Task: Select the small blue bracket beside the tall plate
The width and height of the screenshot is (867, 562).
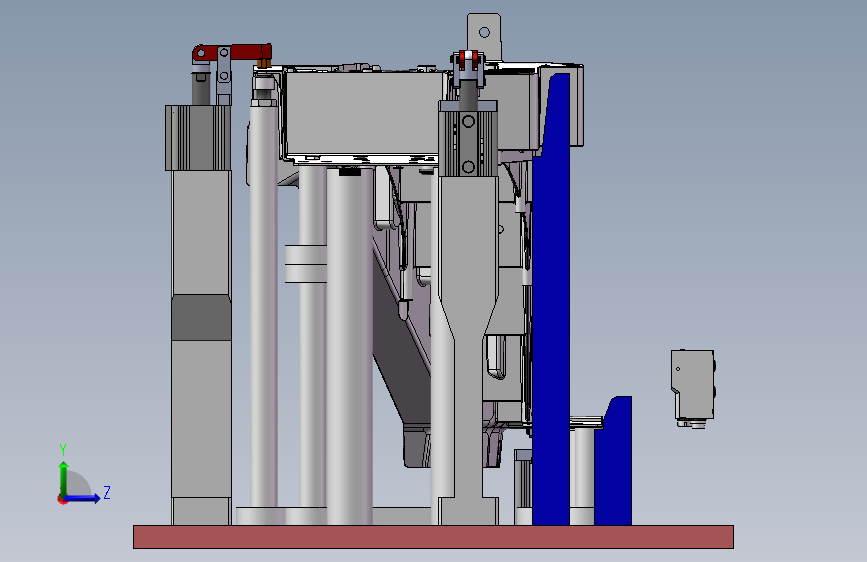Action: (613, 462)
